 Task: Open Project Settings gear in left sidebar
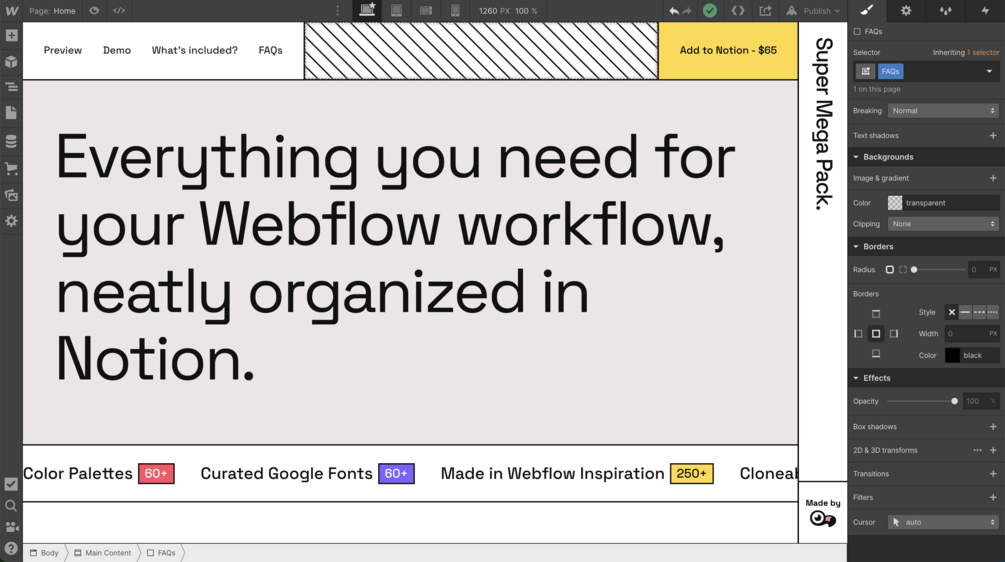coord(12,221)
